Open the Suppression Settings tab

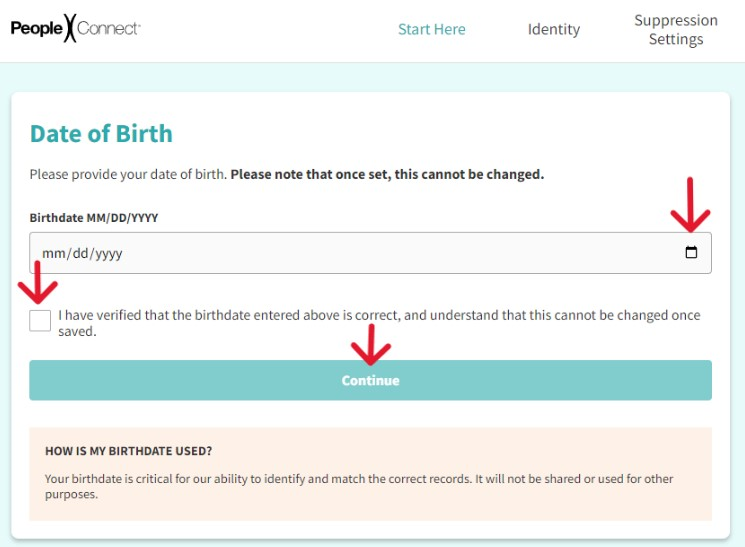(x=676, y=29)
